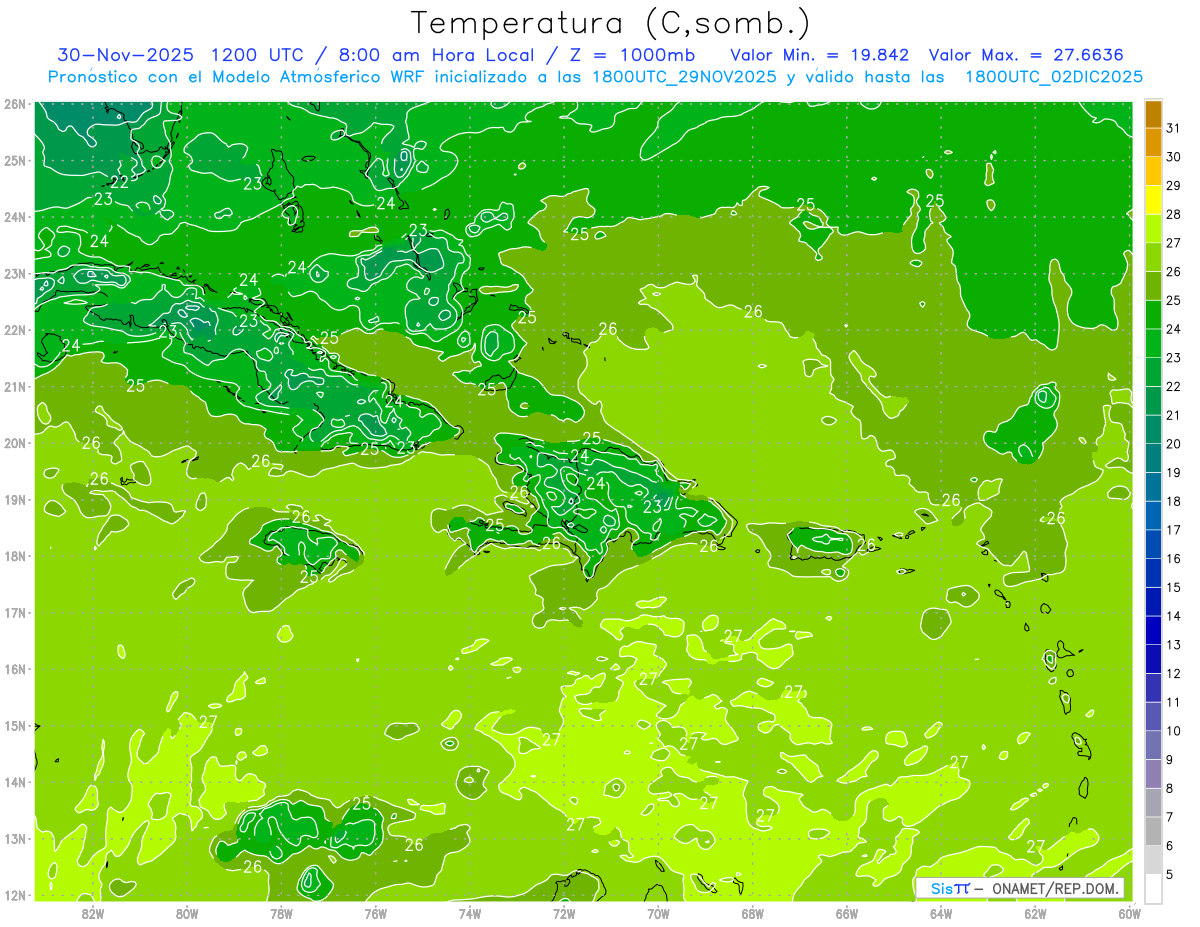Click the "70W" longitude axis label
1200x927 pixels.
click(x=658, y=913)
